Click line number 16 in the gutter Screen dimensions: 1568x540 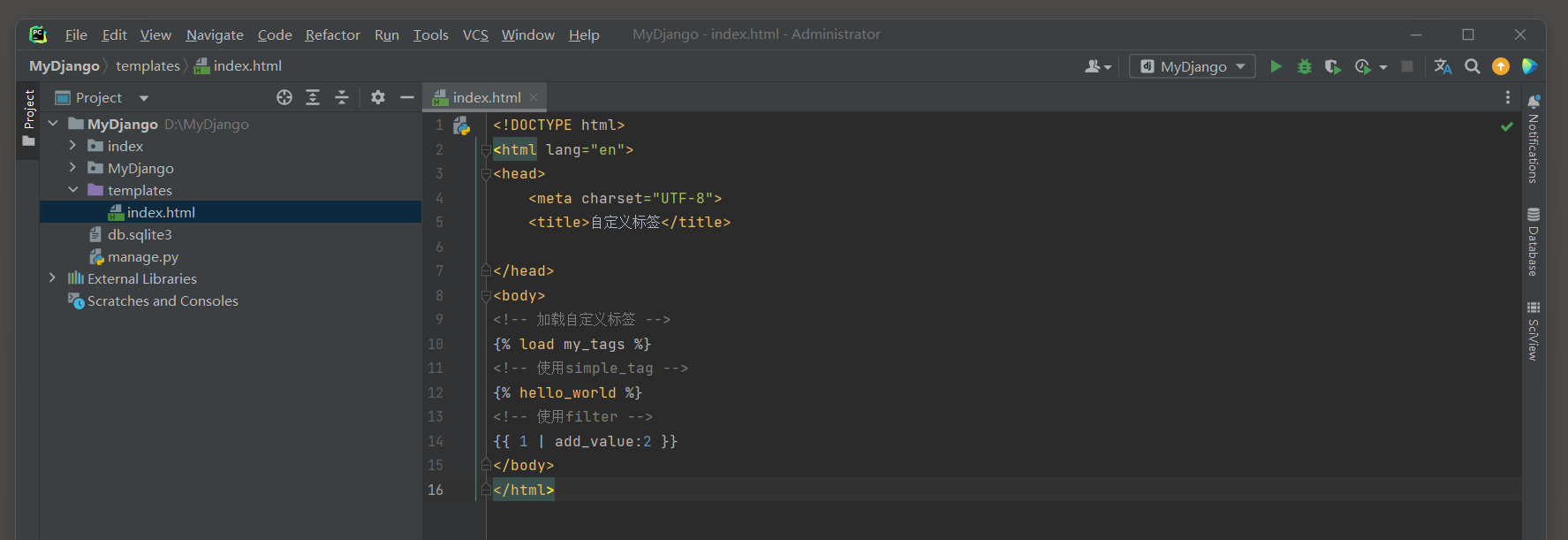[x=436, y=490]
